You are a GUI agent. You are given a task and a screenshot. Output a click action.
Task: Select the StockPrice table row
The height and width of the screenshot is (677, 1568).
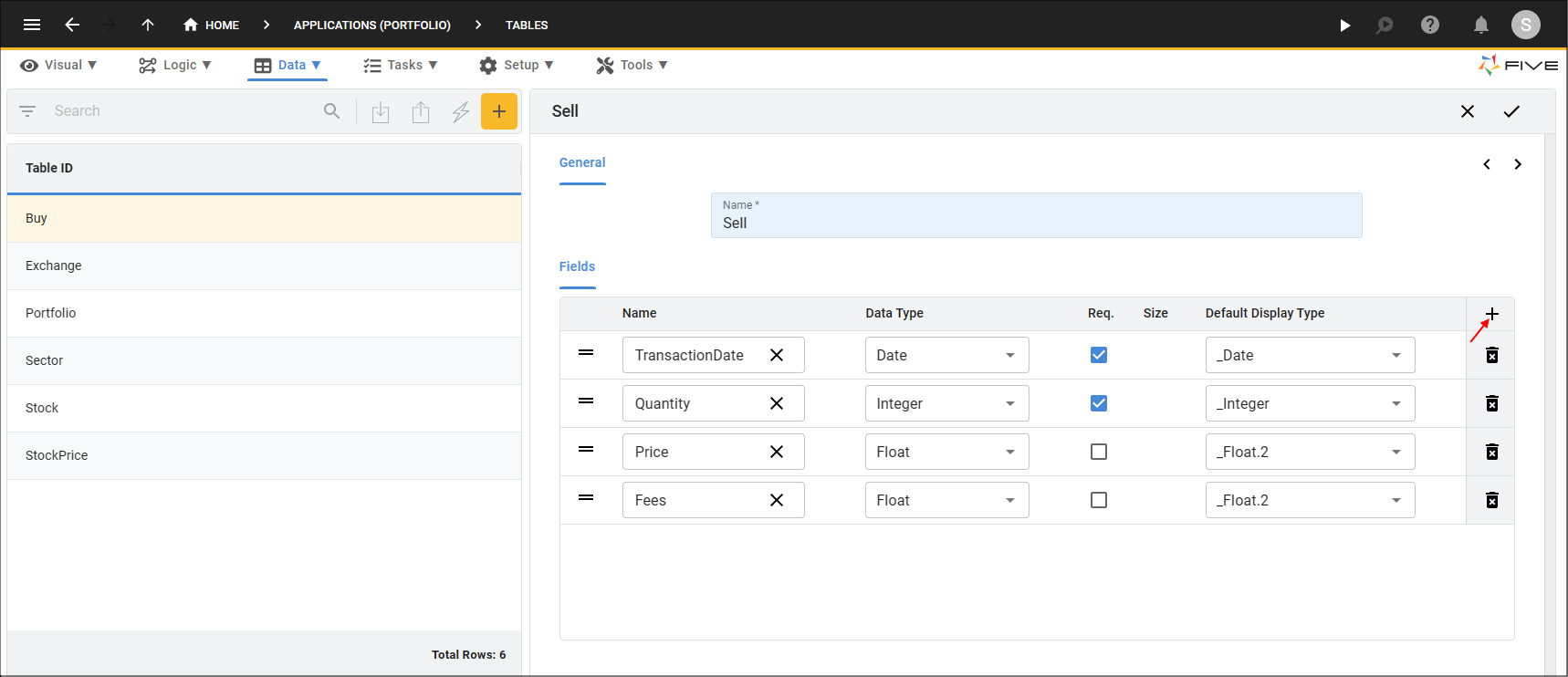264,455
